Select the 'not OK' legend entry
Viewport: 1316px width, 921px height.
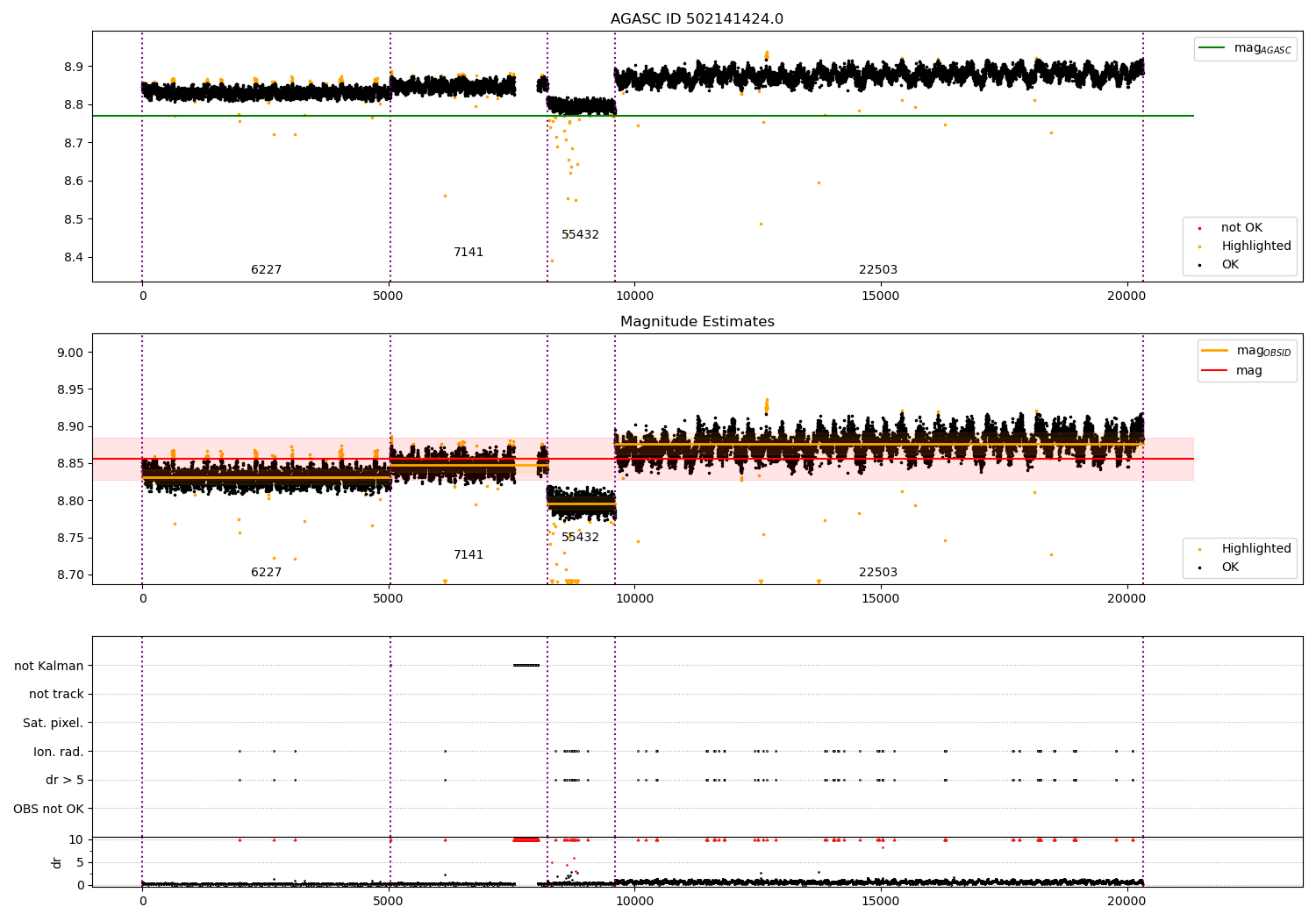tap(1241, 228)
